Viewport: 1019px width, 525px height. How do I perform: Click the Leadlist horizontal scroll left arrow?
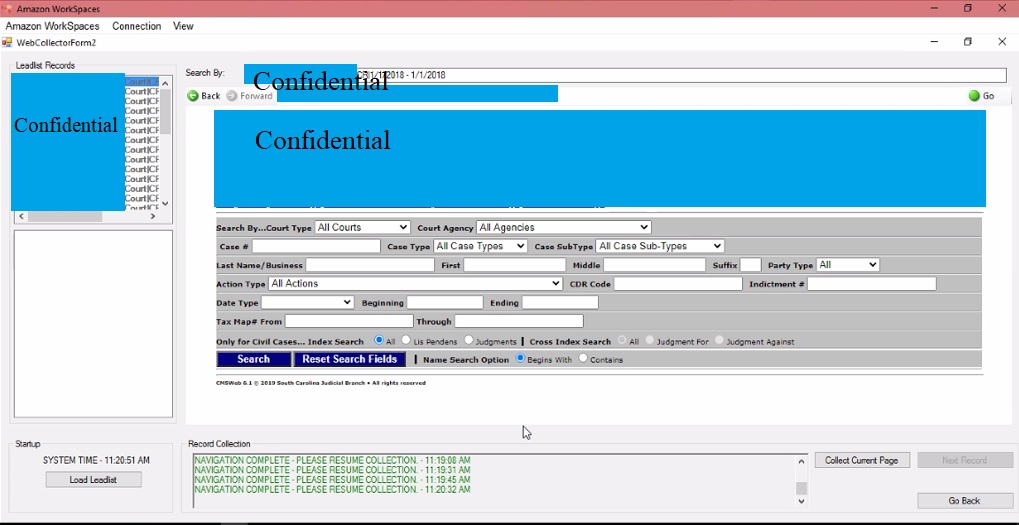(x=21, y=216)
